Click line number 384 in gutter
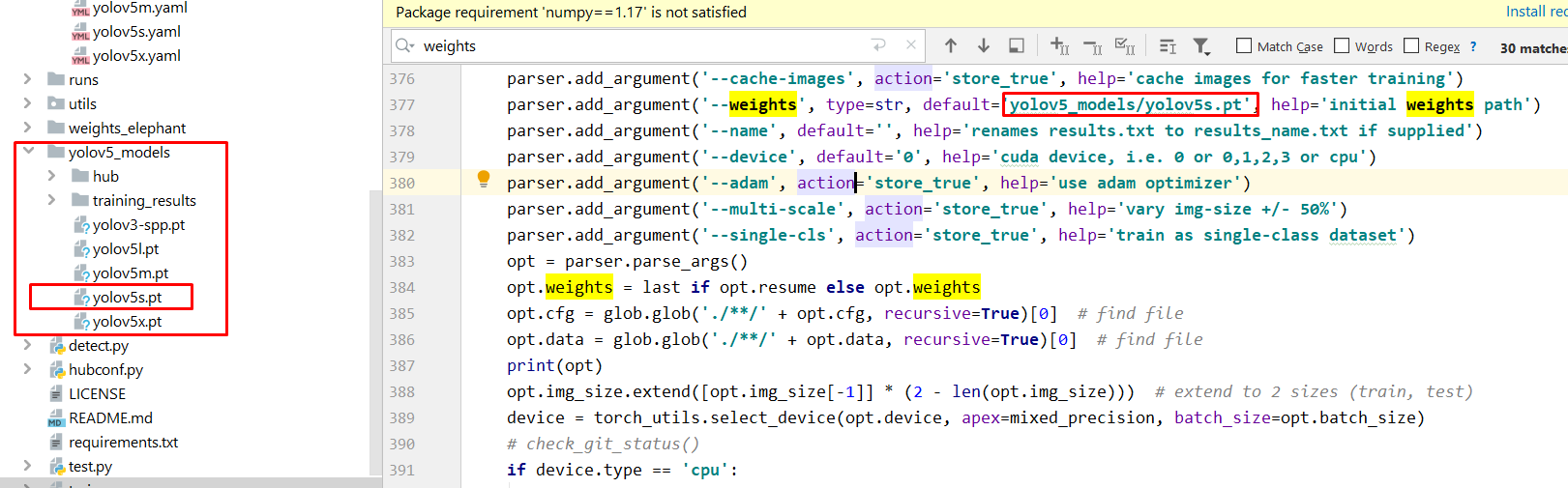 point(402,287)
